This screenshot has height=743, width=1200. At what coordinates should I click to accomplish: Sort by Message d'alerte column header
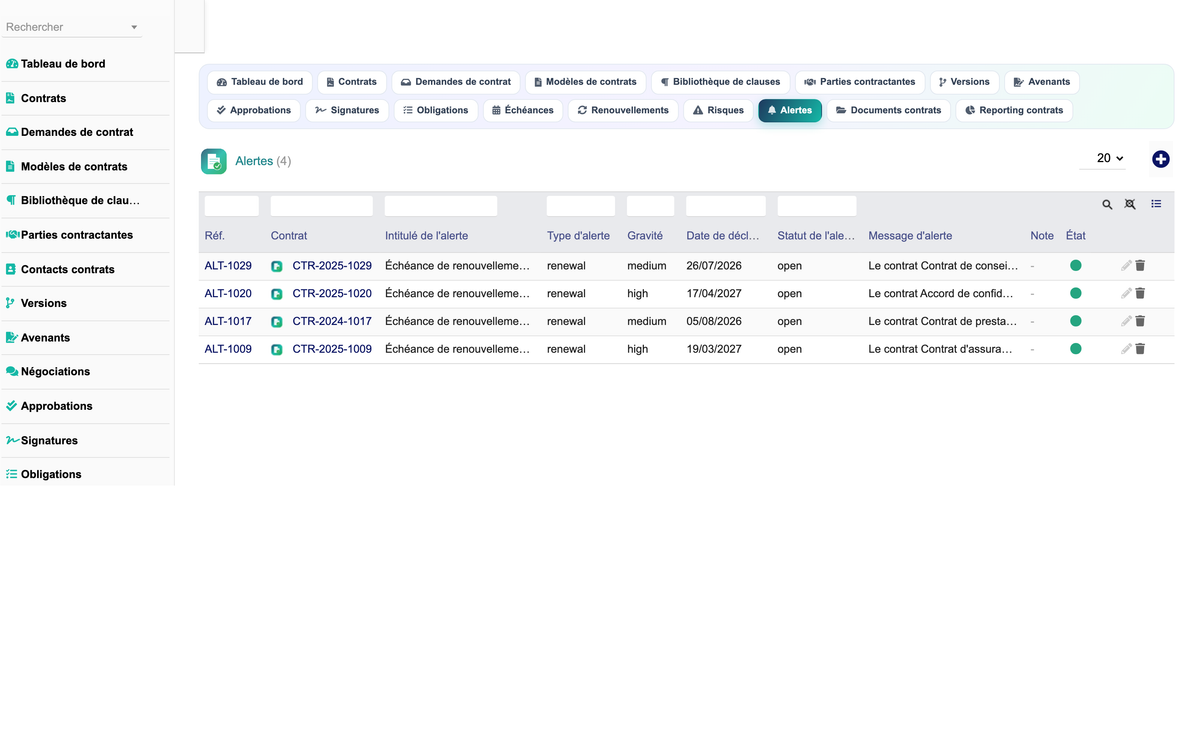point(910,236)
